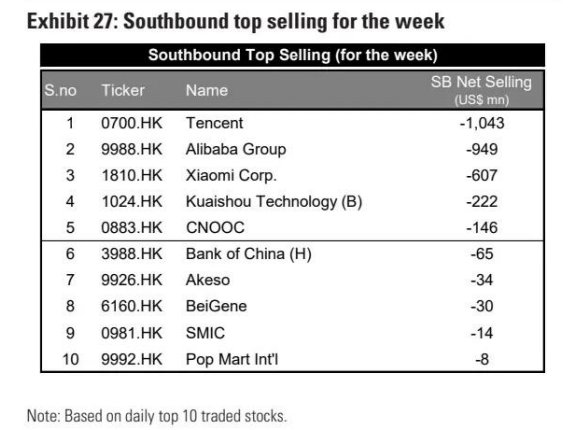The image size is (568, 430).
Task: Click the Pop Mart Int'l name
Action: pyautogui.click(x=232, y=359)
